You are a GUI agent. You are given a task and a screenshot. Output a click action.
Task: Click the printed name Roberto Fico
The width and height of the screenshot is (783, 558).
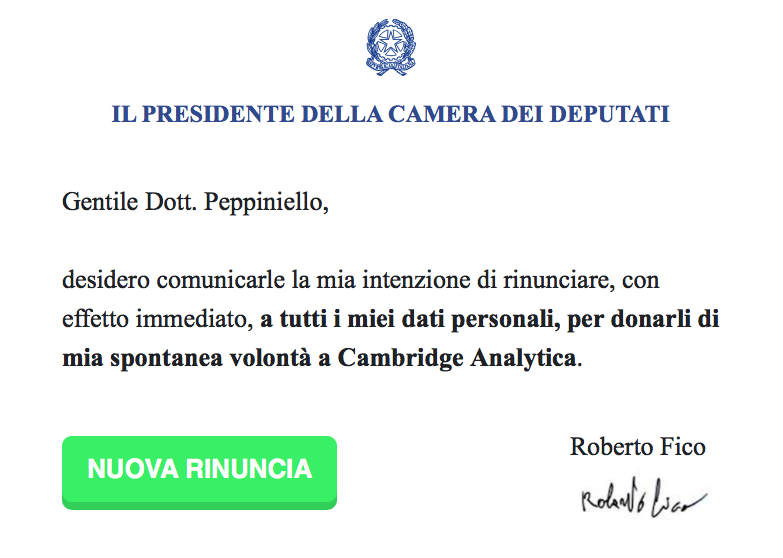pyautogui.click(x=637, y=446)
